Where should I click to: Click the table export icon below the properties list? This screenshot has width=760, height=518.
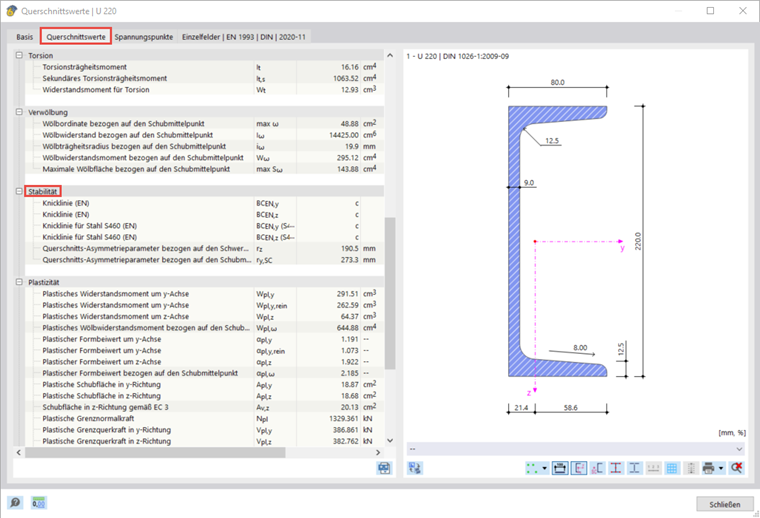click(x=384, y=468)
